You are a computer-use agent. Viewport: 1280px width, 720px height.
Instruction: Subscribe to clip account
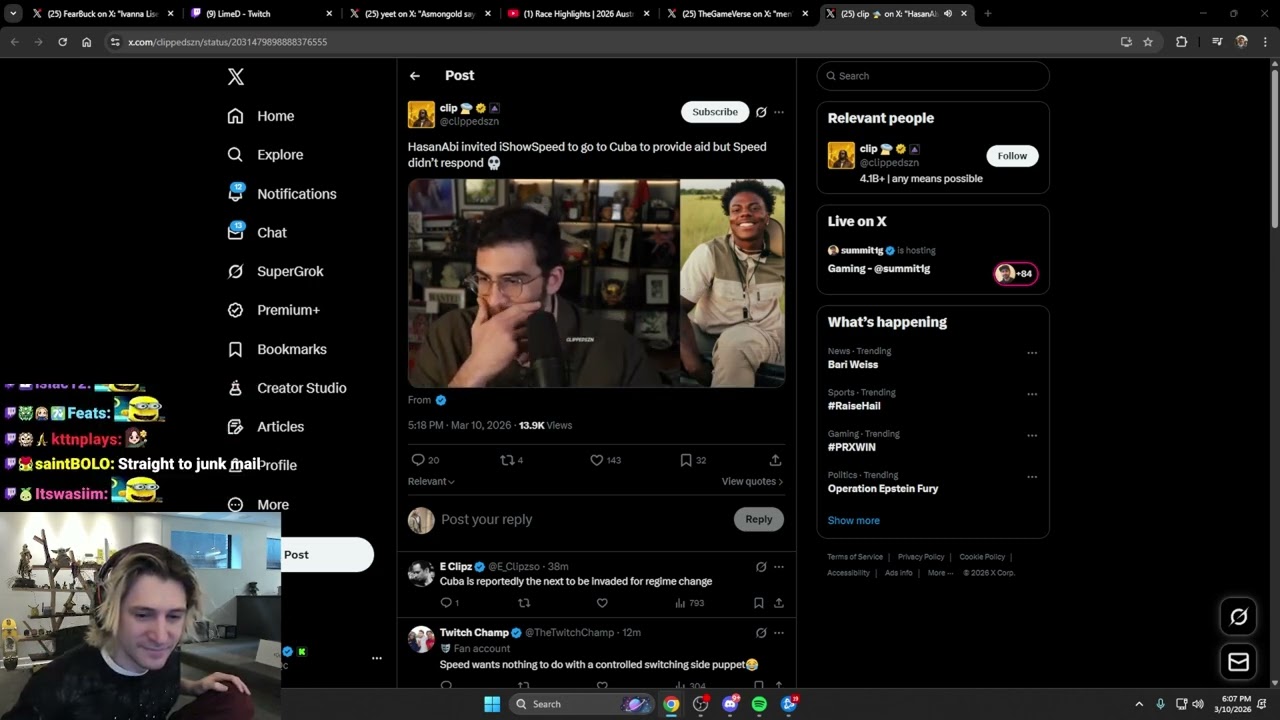(715, 112)
